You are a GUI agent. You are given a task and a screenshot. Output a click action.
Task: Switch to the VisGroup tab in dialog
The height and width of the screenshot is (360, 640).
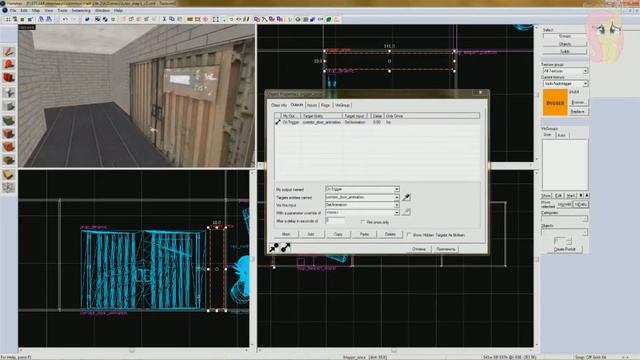tap(342, 105)
